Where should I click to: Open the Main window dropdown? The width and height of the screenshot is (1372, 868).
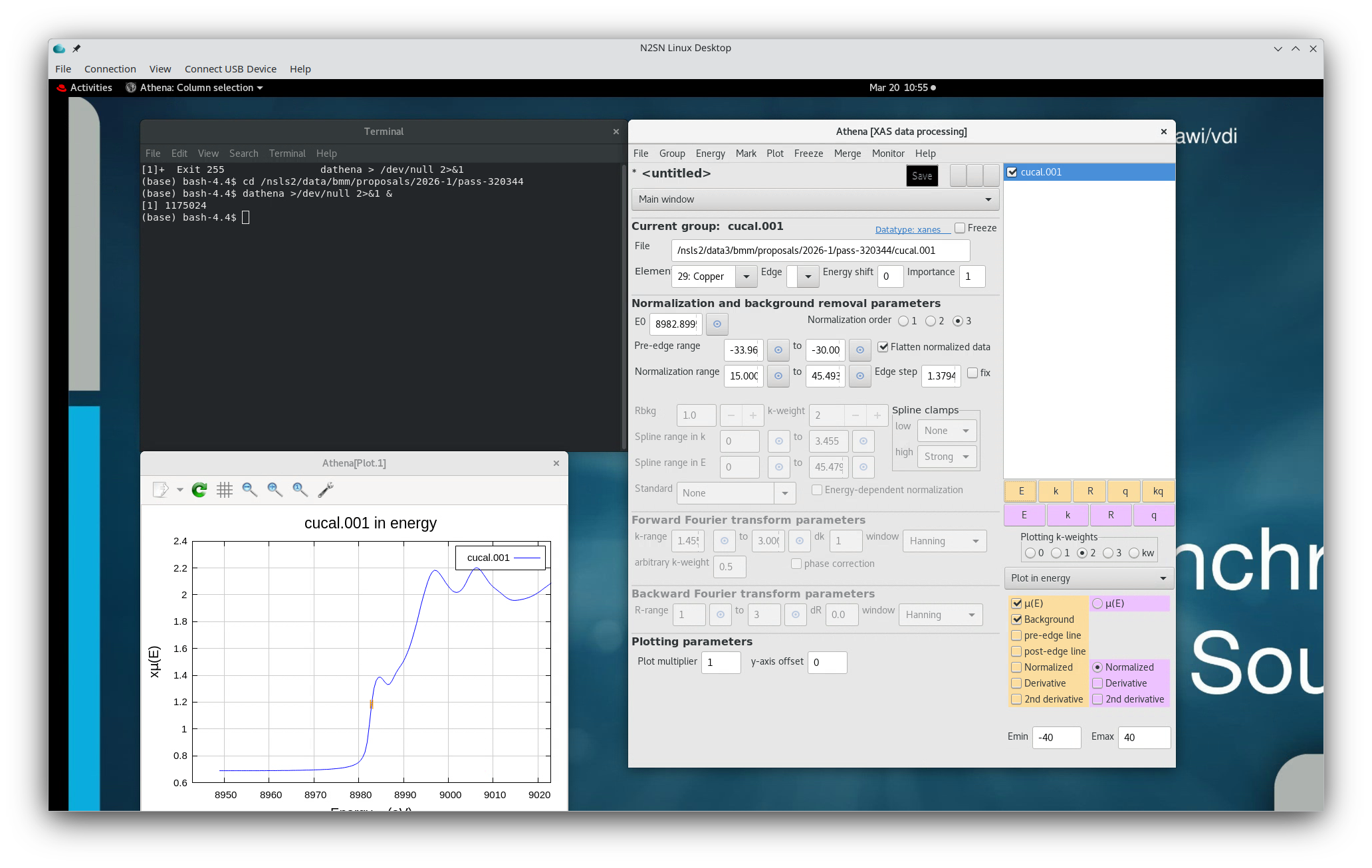[x=814, y=199]
